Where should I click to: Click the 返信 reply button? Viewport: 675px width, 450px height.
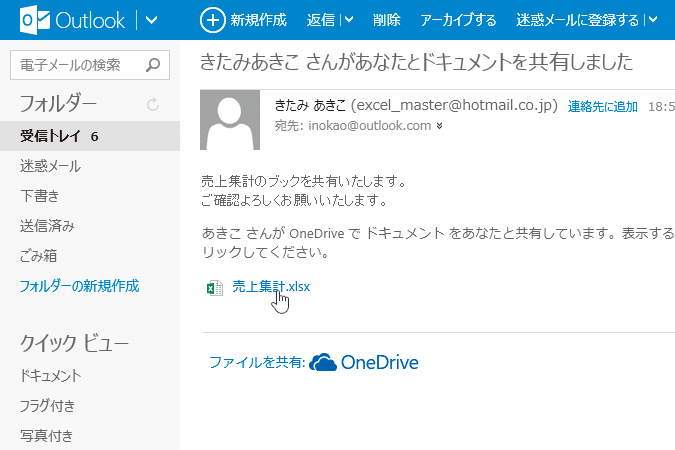pos(320,20)
